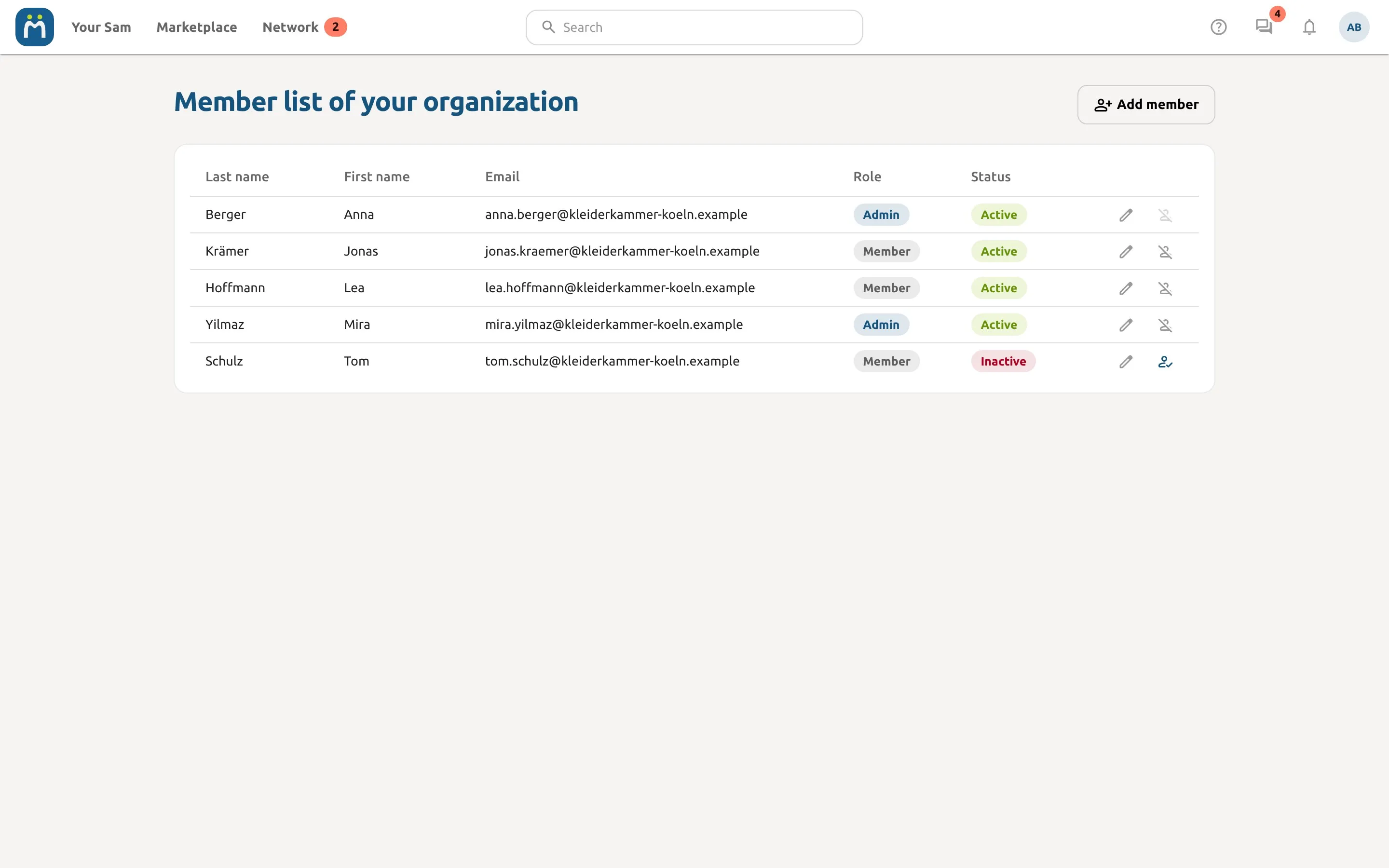Click the Network badge showing 2
The width and height of the screenshot is (1389, 868).
click(335, 27)
